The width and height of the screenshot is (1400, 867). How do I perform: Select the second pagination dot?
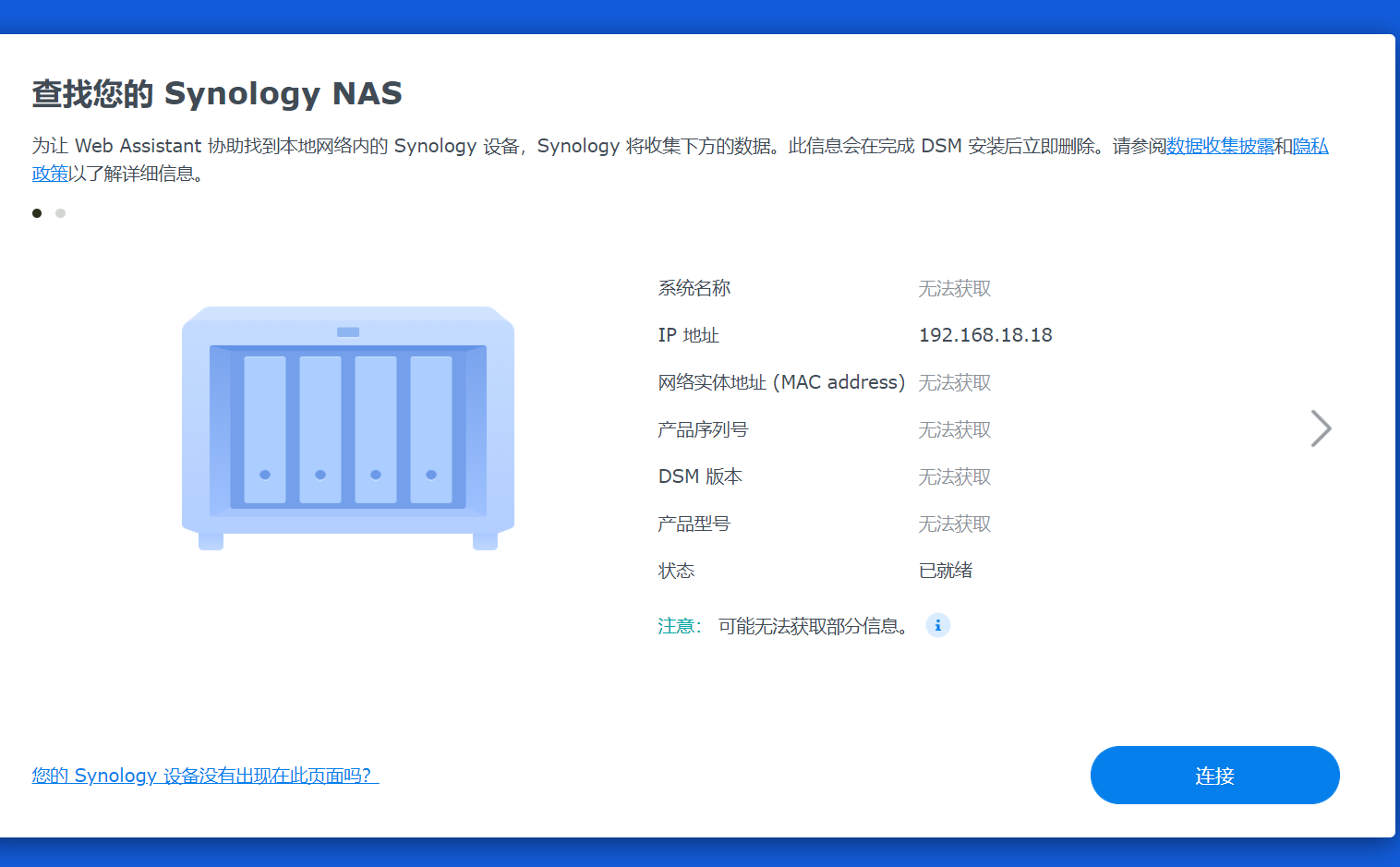pos(60,213)
